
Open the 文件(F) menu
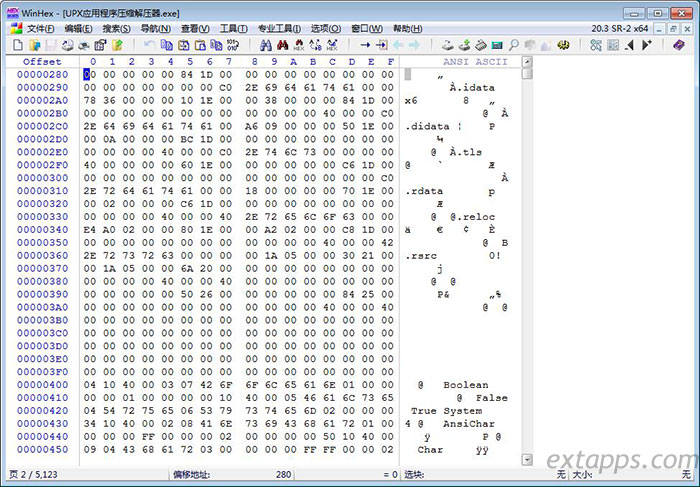tap(41, 29)
